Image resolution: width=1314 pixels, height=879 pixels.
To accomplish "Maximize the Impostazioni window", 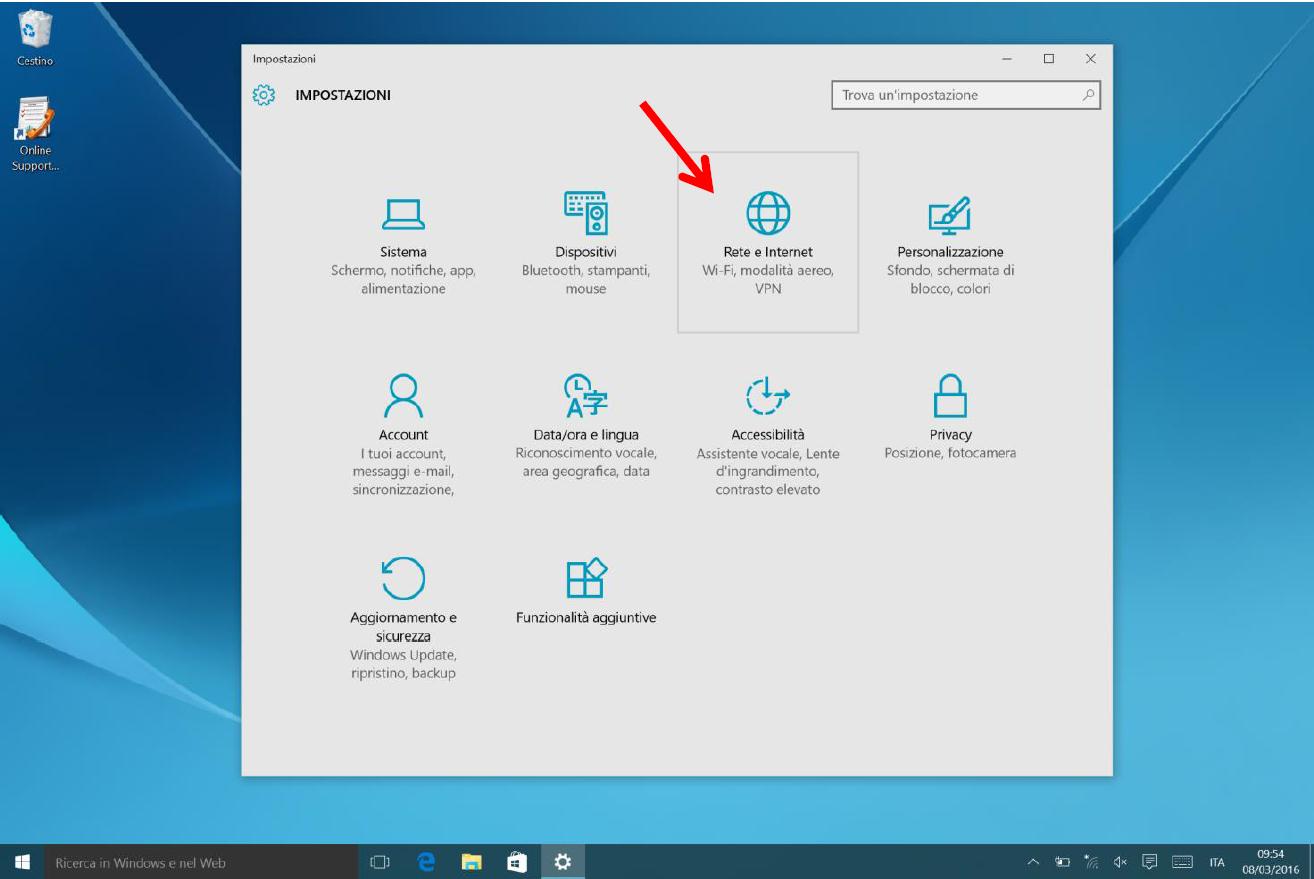I will 1049,60.
